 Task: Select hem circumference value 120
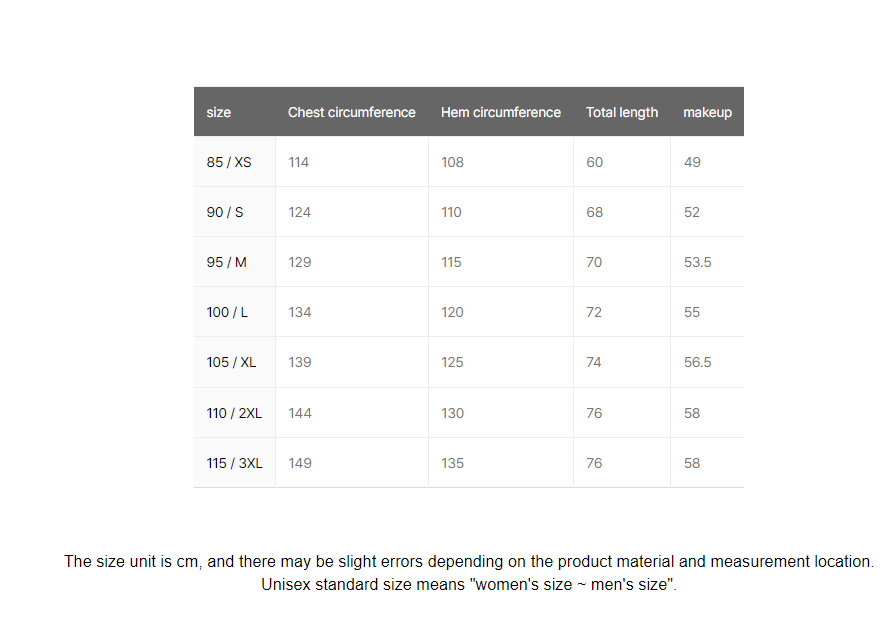coord(452,312)
